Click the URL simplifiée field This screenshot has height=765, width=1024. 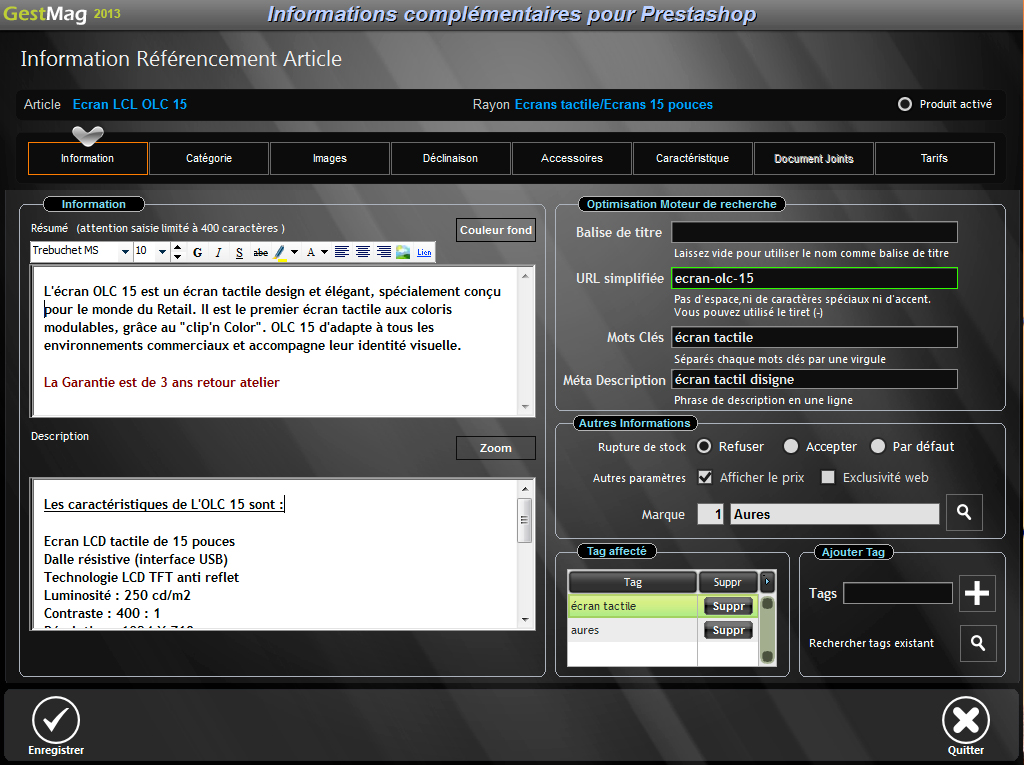point(814,278)
